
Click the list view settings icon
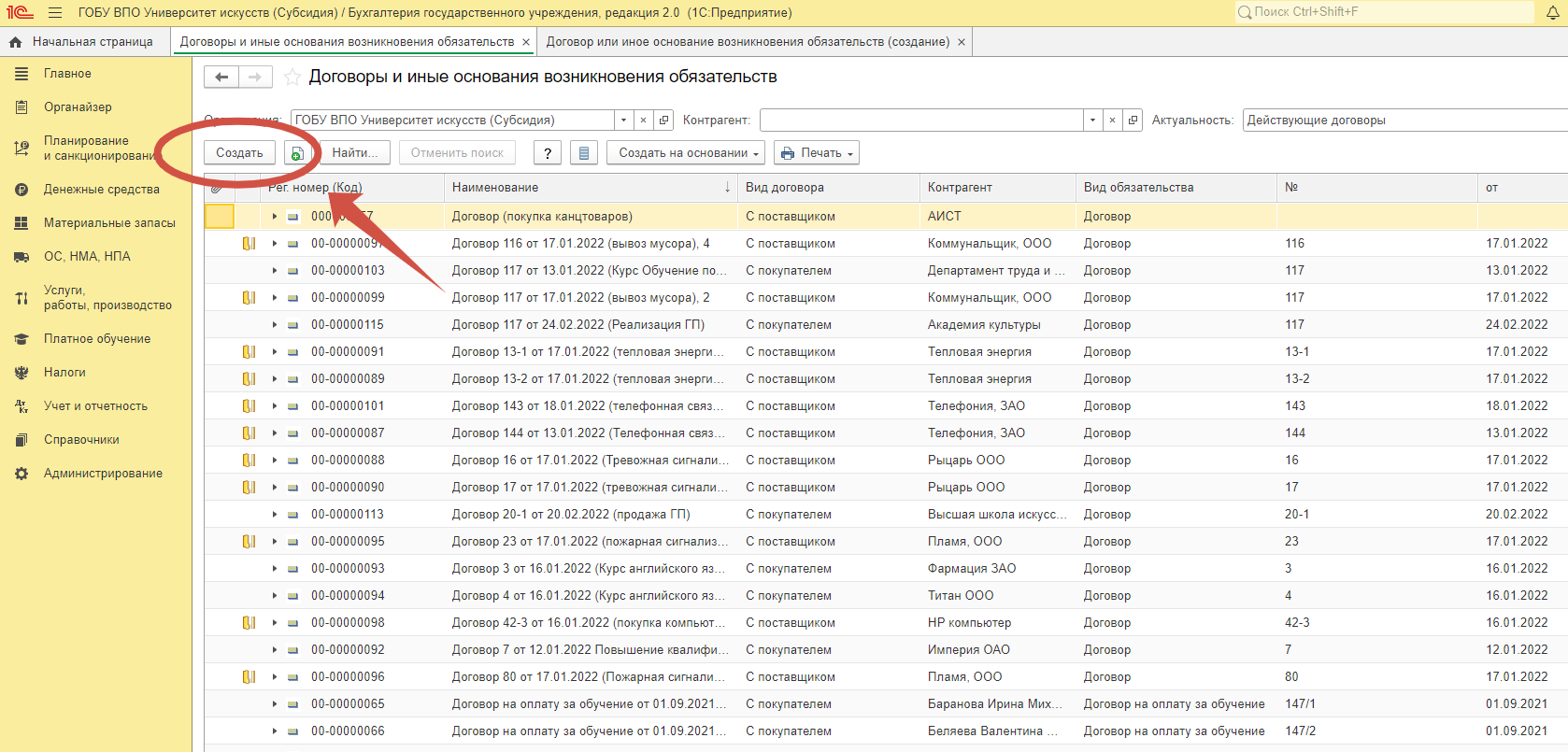584,153
